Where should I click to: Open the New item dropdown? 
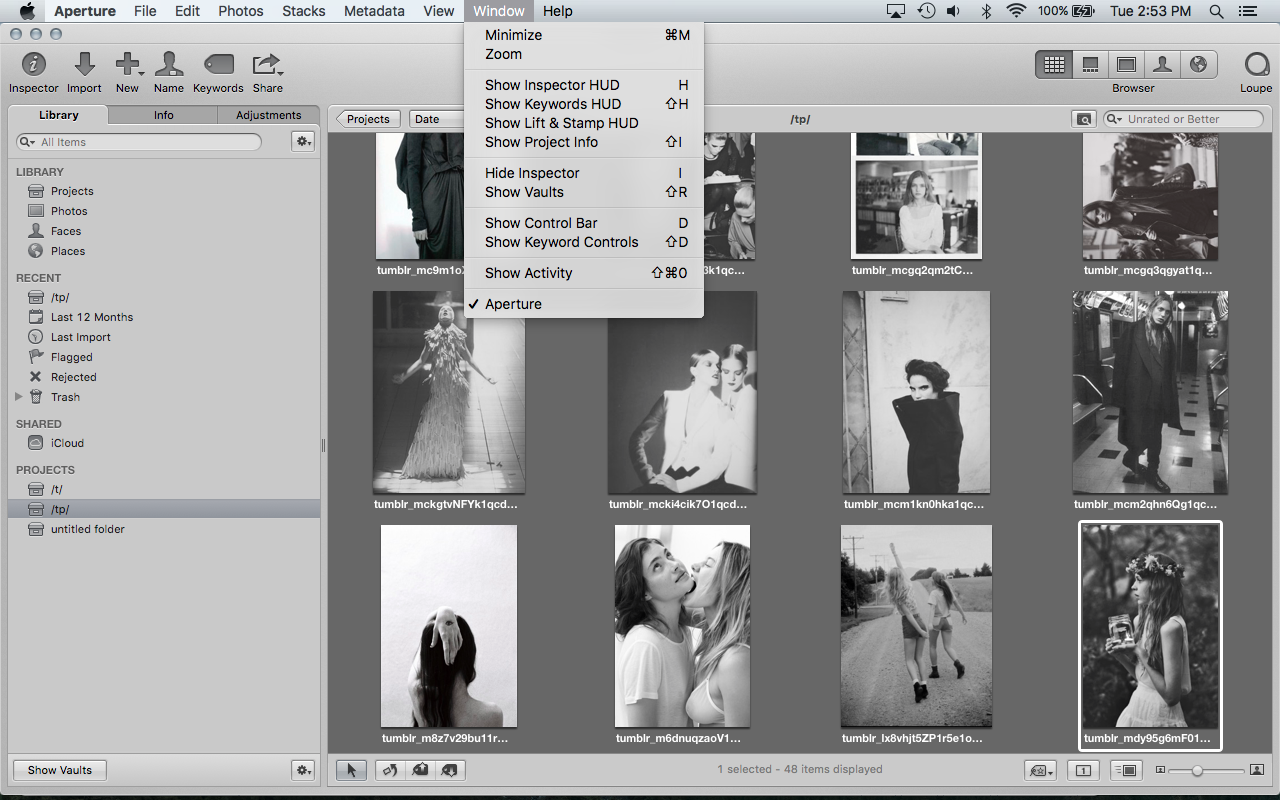pyautogui.click(x=128, y=66)
